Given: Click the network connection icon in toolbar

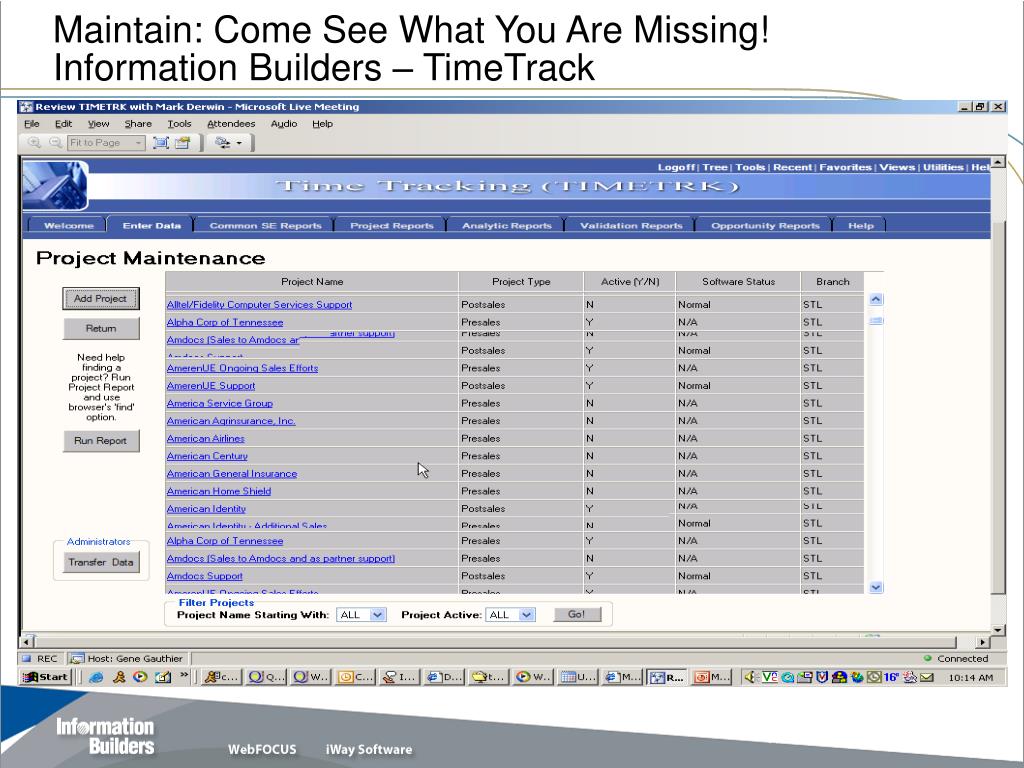Looking at the screenshot, I should 223,142.
